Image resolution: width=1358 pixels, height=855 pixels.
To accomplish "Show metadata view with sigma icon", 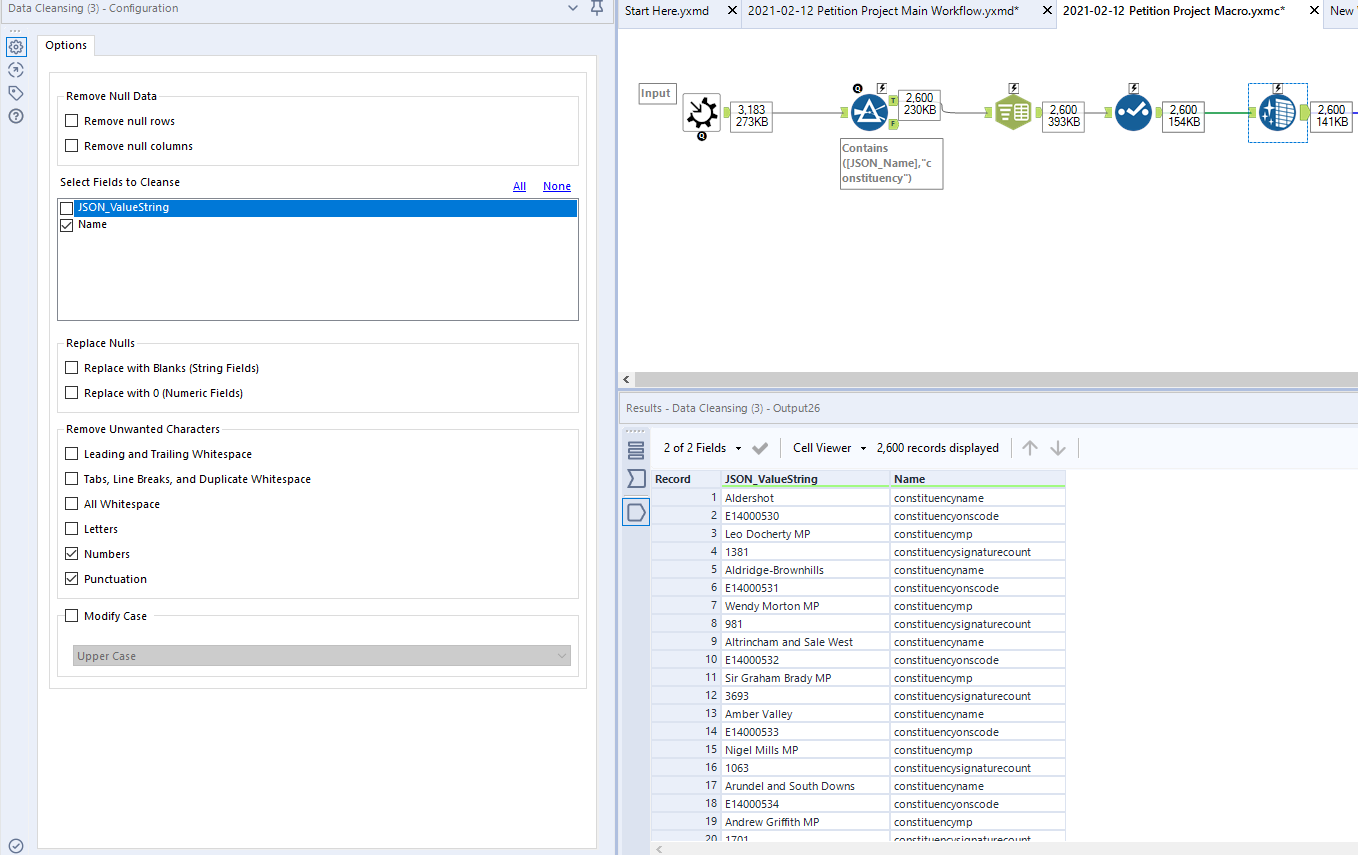I will pyautogui.click(x=636, y=479).
